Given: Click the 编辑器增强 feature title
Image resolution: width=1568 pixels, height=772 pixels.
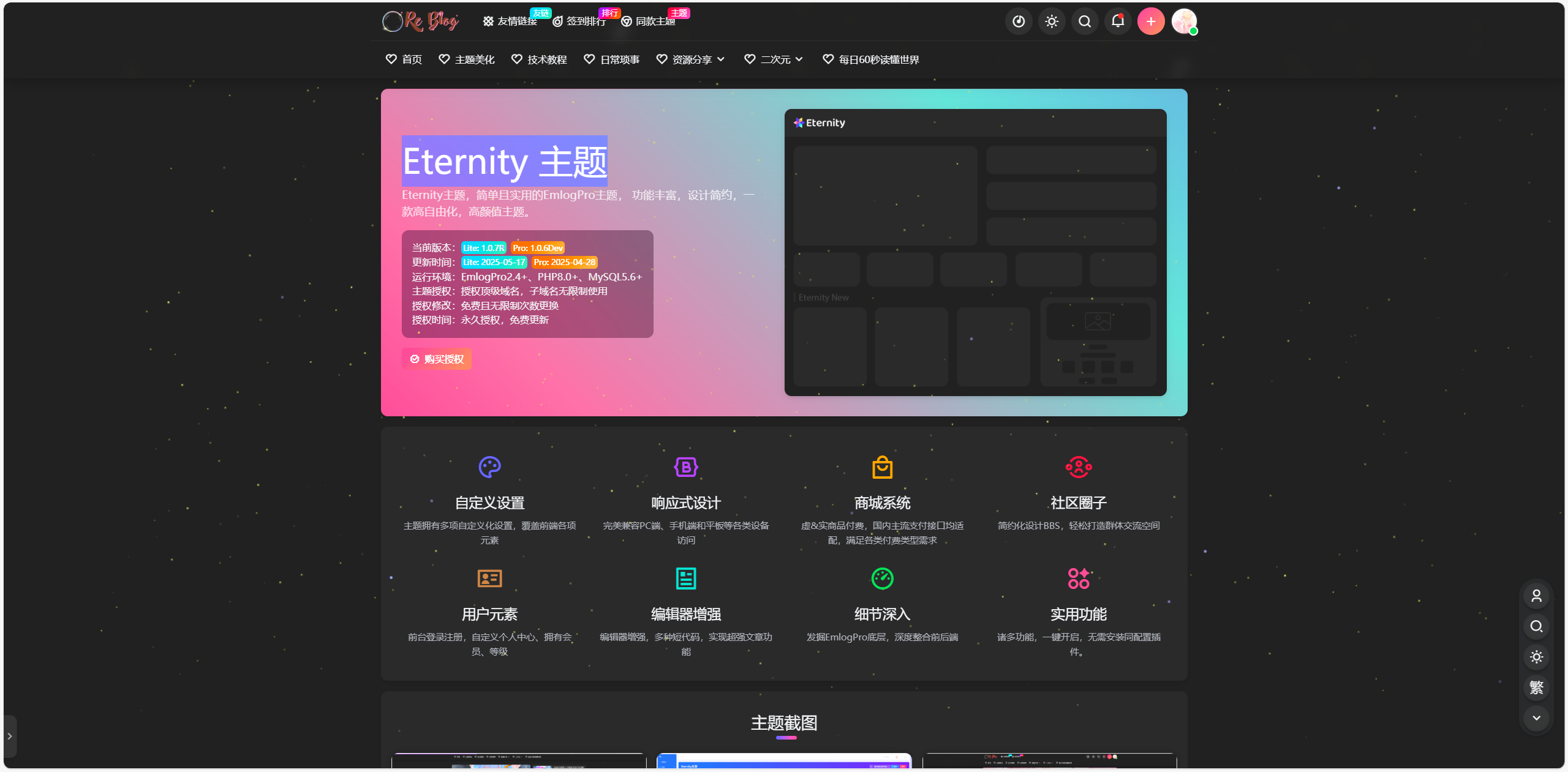Looking at the screenshot, I should point(686,615).
